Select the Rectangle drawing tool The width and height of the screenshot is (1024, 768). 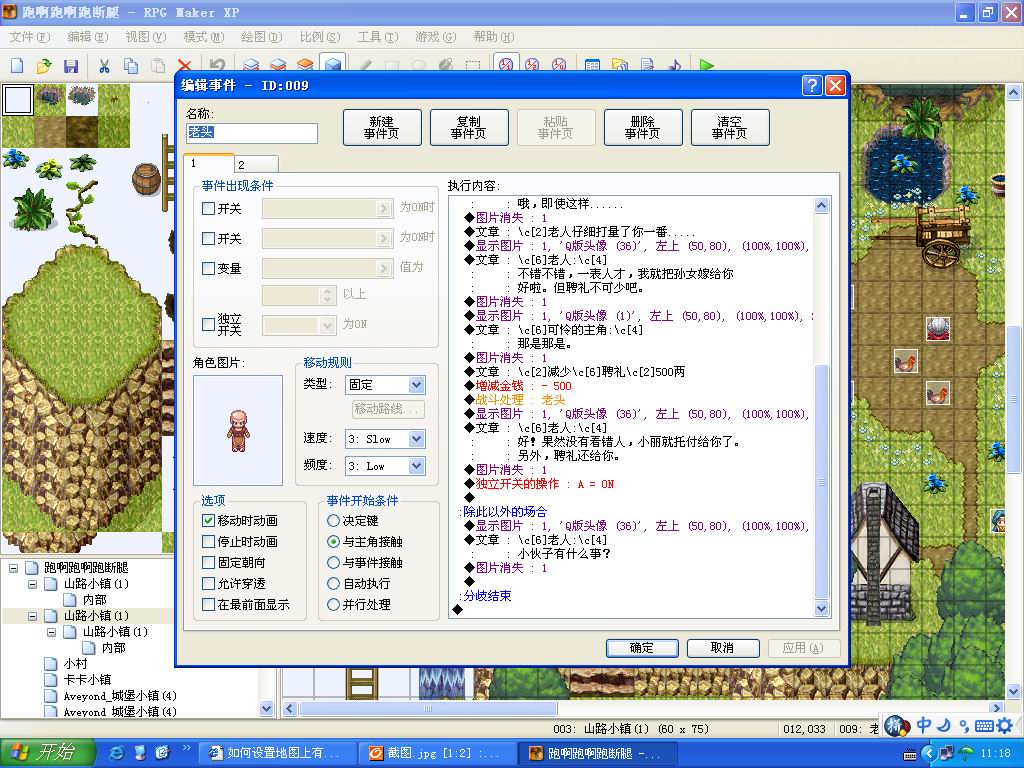pyautogui.click(x=392, y=65)
